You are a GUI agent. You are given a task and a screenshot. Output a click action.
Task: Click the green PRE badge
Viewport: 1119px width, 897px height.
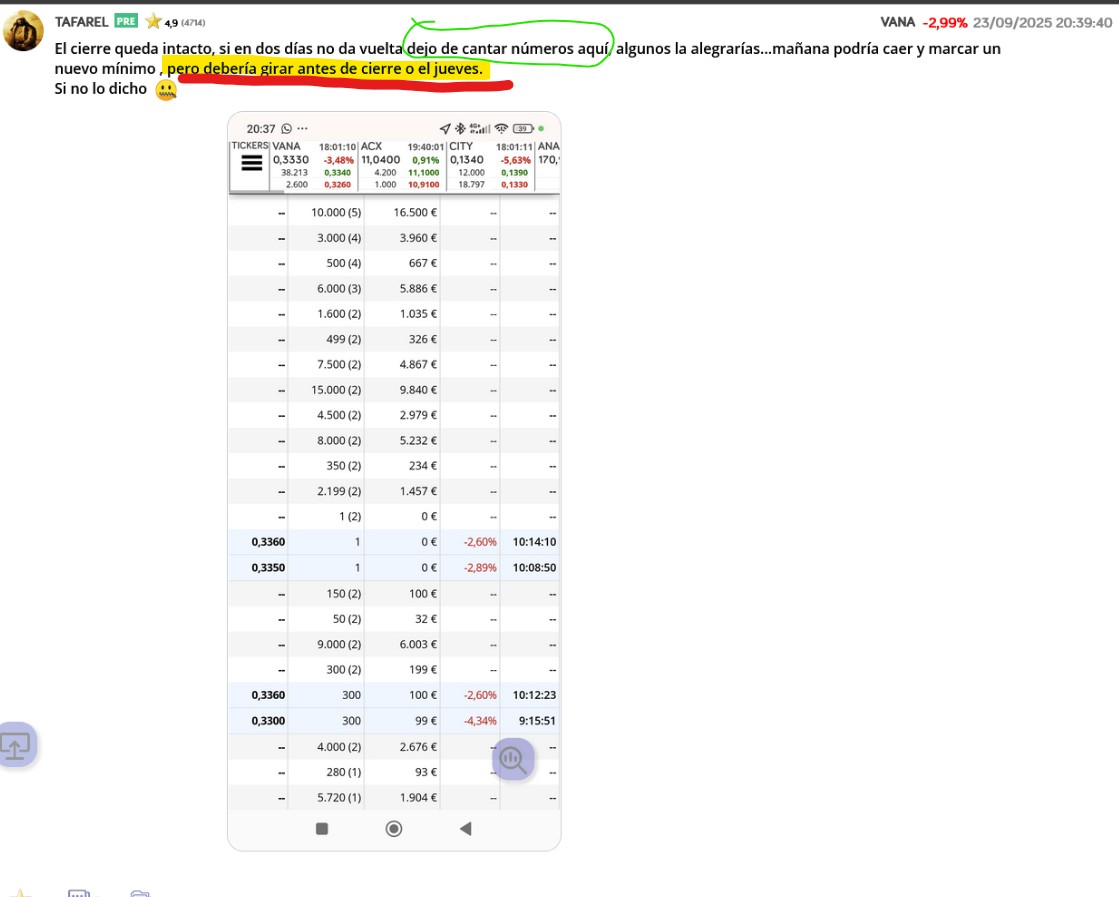pos(126,21)
